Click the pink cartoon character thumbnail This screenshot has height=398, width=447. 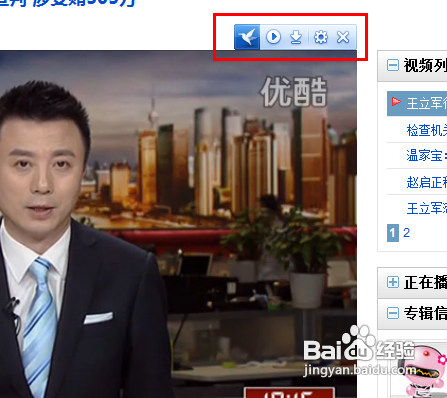(x=425, y=371)
